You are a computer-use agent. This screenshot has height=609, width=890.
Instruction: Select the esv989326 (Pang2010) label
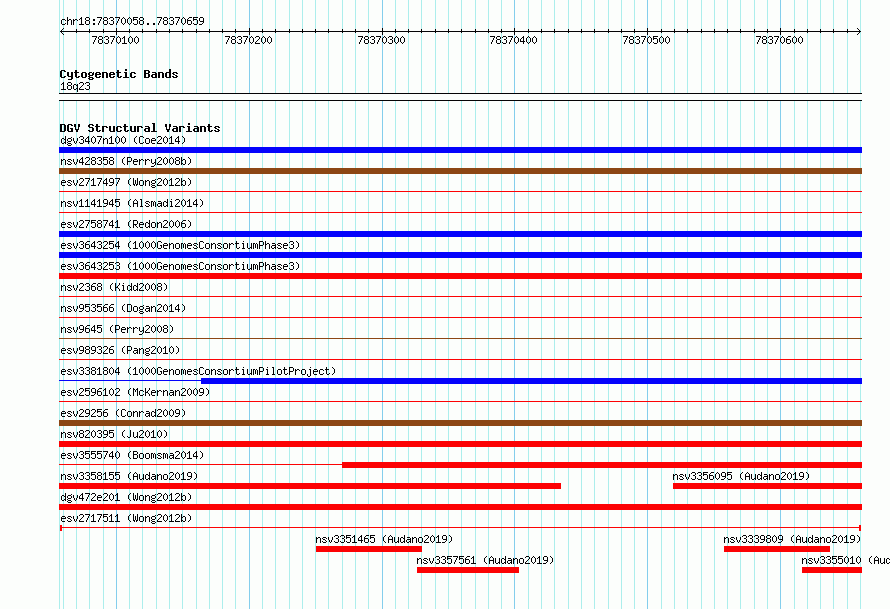coord(120,350)
